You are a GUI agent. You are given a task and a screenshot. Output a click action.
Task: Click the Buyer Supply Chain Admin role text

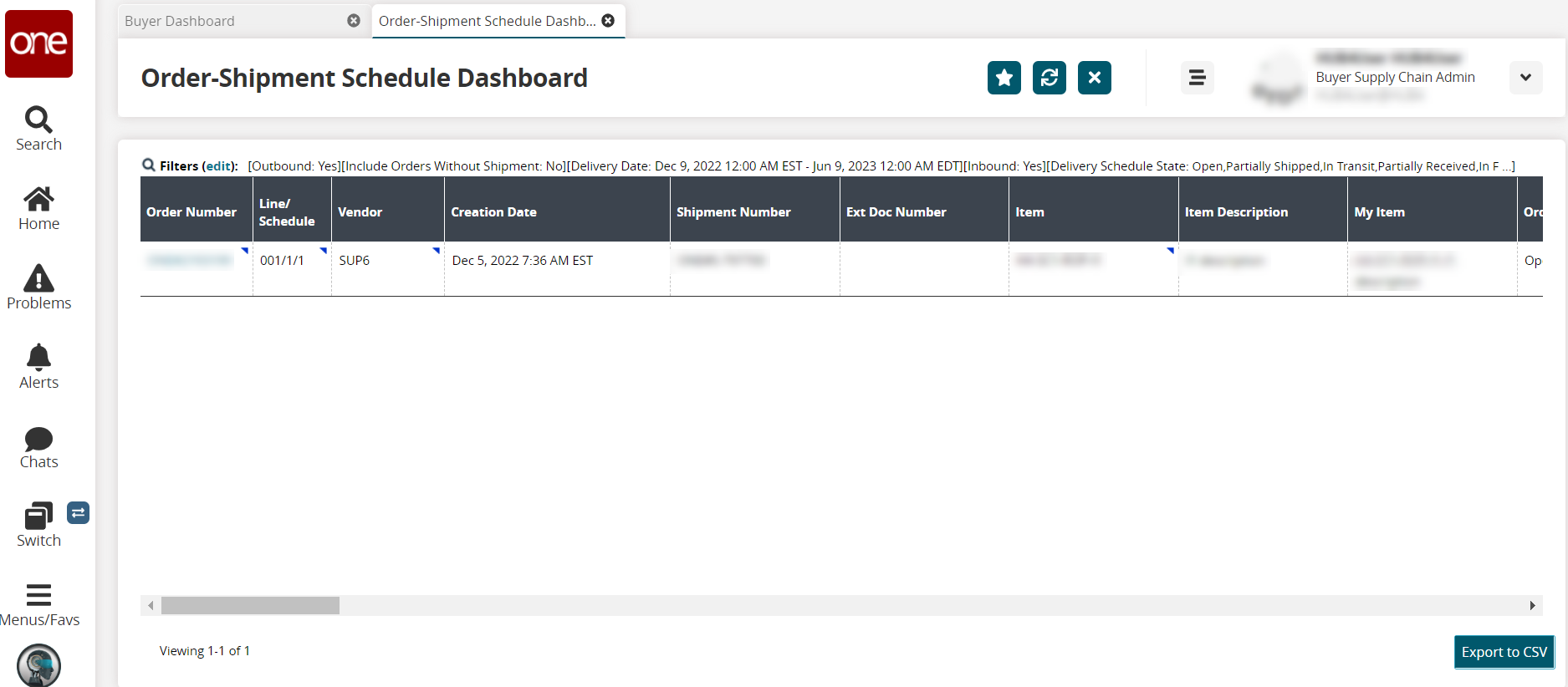coord(1395,77)
